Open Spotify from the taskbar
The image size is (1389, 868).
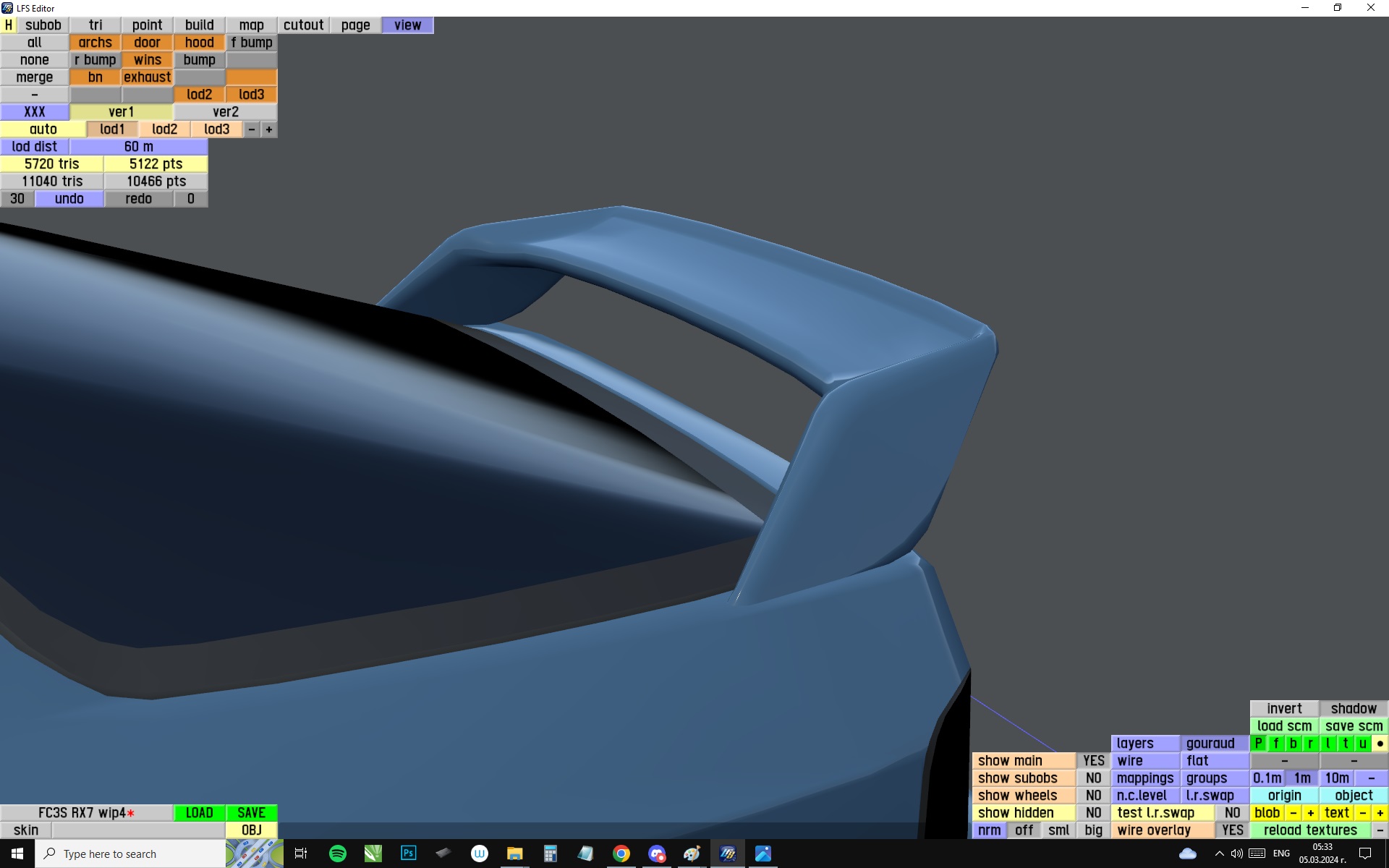pyautogui.click(x=337, y=854)
